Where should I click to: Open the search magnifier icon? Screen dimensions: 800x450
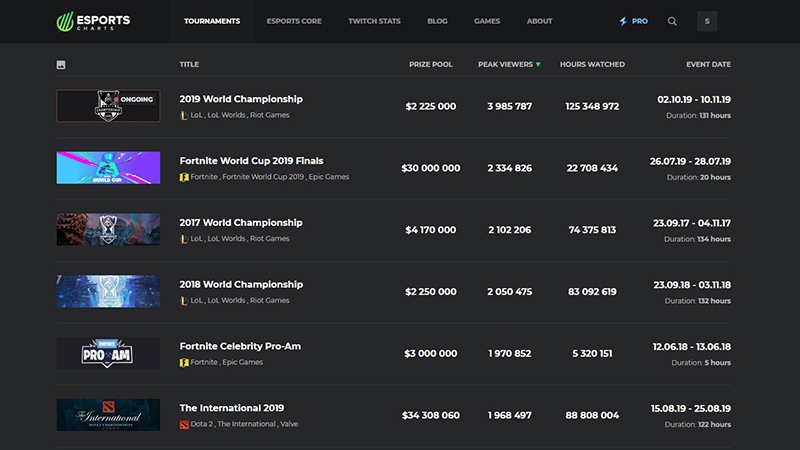click(672, 21)
